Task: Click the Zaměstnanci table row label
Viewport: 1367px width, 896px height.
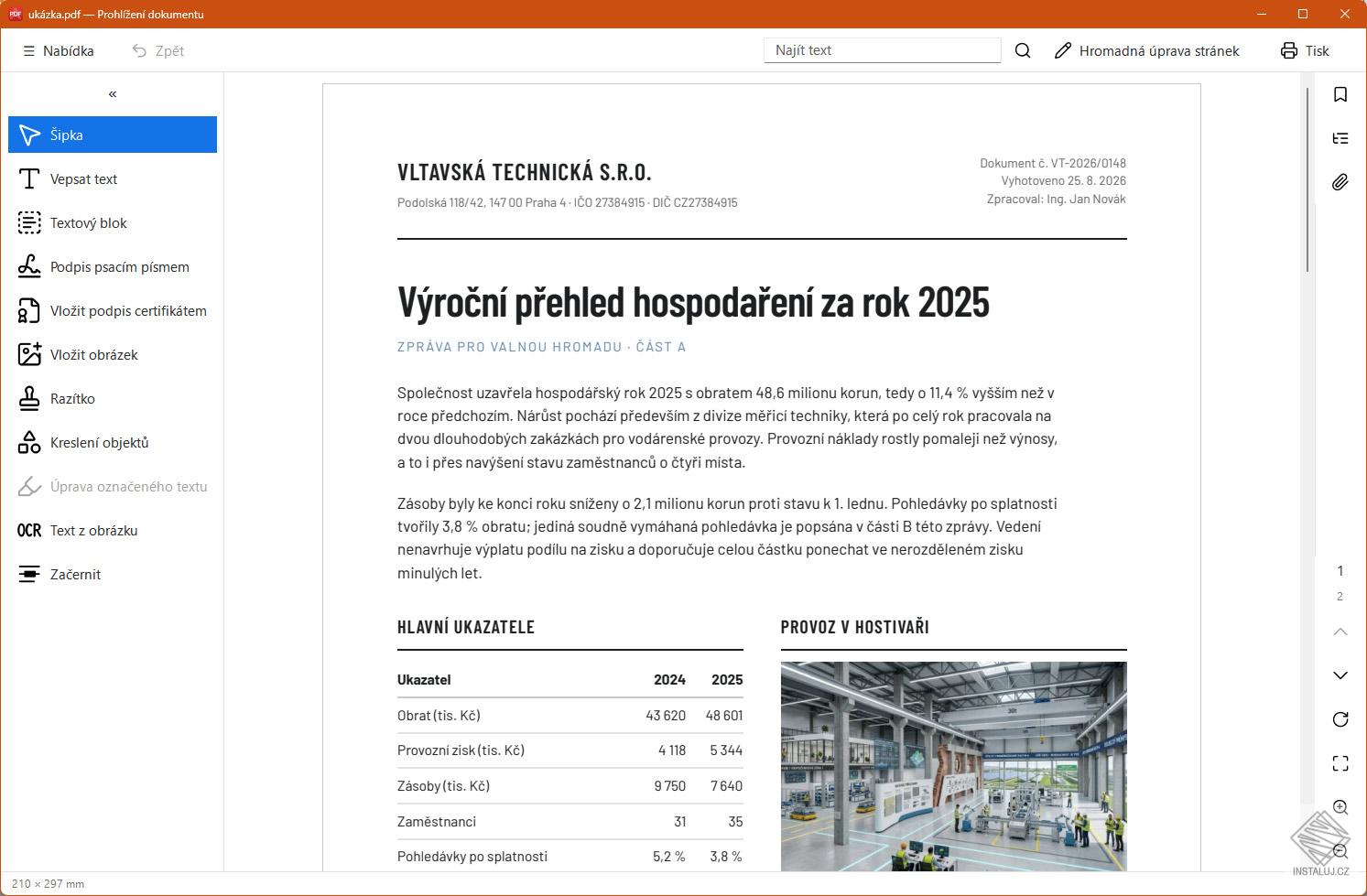Action: (x=437, y=822)
